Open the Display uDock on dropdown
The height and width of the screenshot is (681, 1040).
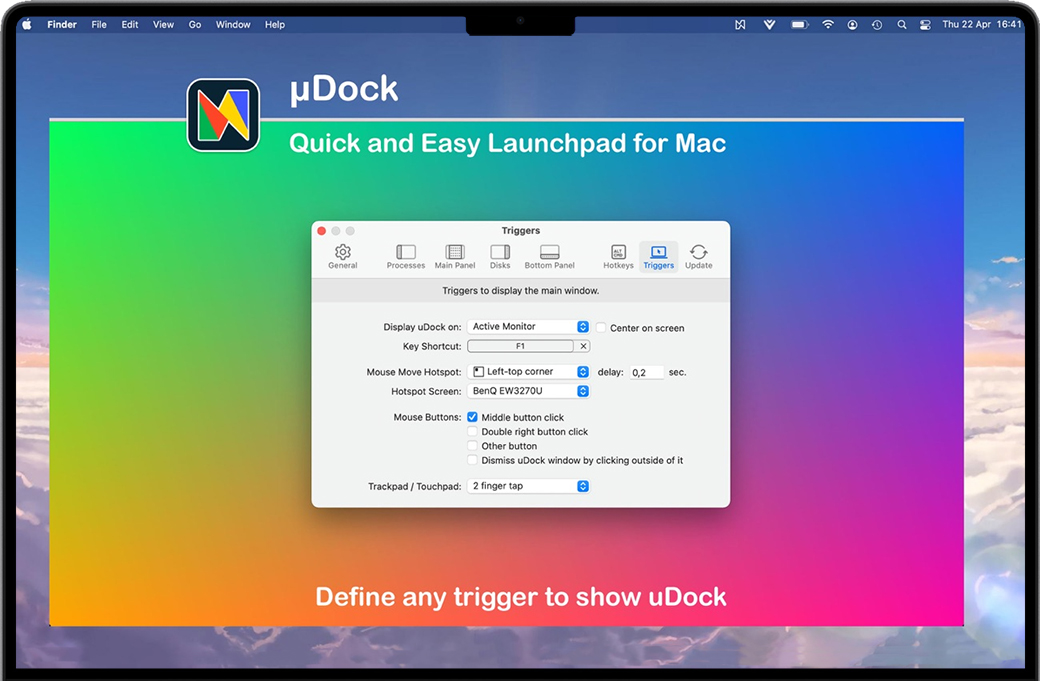(x=529, y=326)
